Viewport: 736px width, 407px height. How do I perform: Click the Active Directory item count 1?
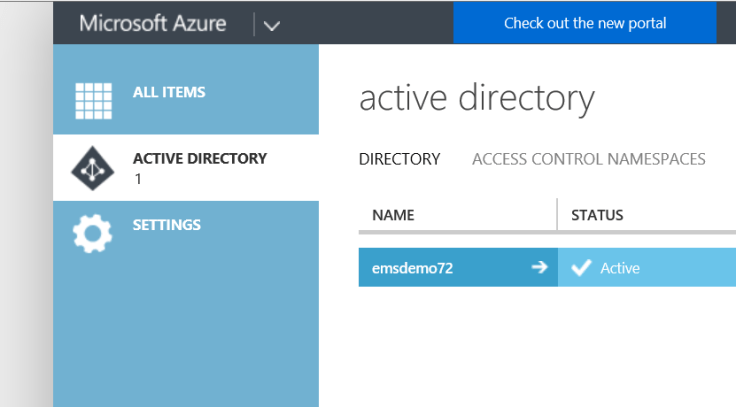[137, 178]
